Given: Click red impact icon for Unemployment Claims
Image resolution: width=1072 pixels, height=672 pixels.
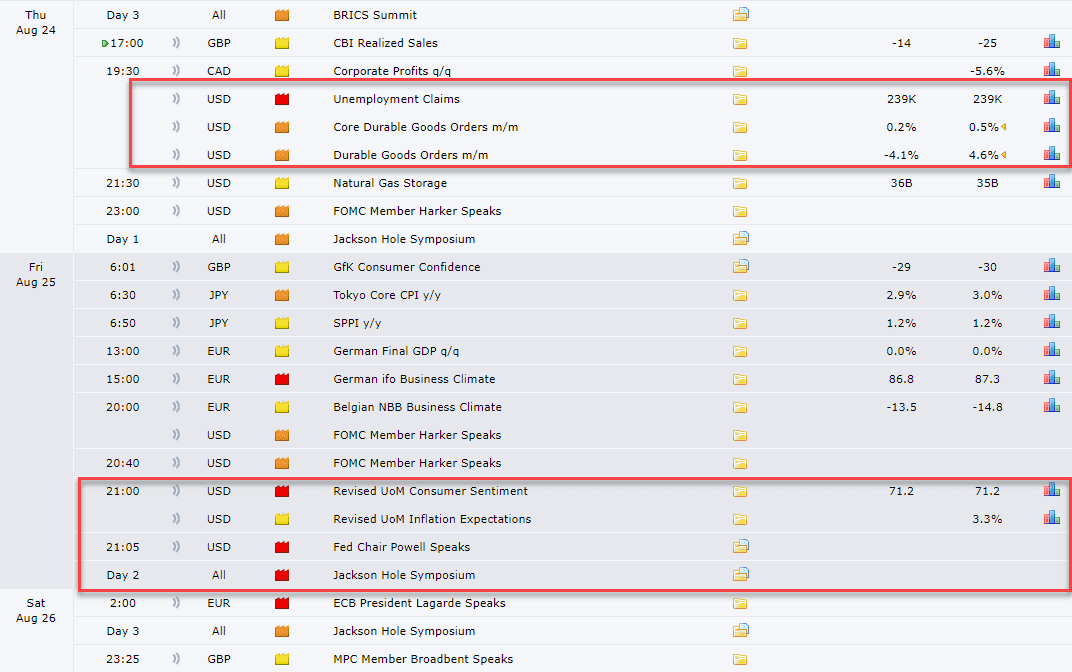Looking at the screenshot, I should pyautogui.click(x=282, y=99).
